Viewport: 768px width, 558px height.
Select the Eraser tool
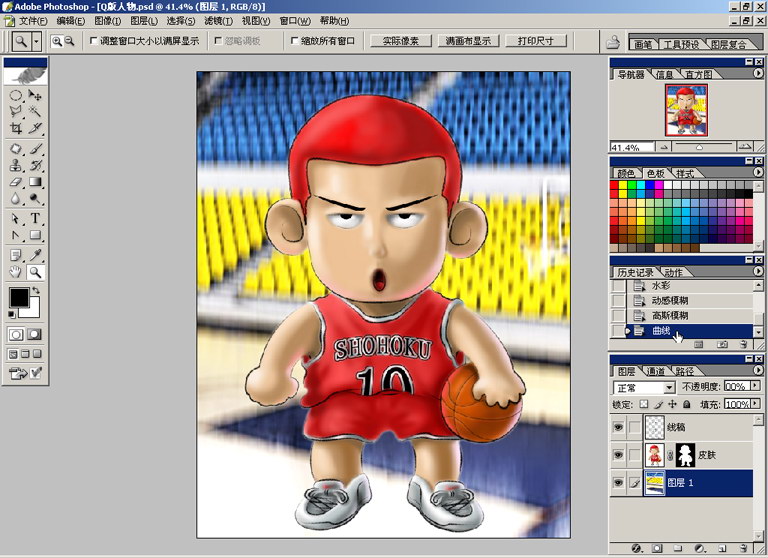click(16, 182)
